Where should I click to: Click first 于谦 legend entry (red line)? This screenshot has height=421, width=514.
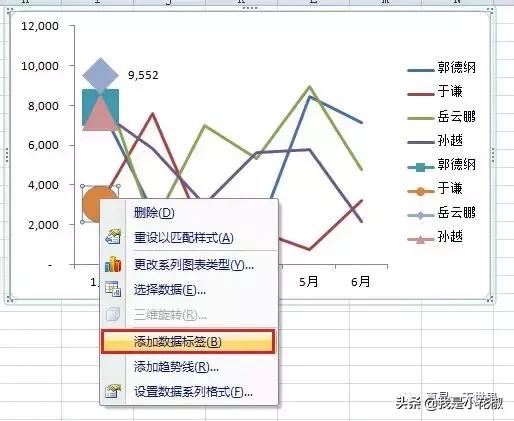point(435,92)
